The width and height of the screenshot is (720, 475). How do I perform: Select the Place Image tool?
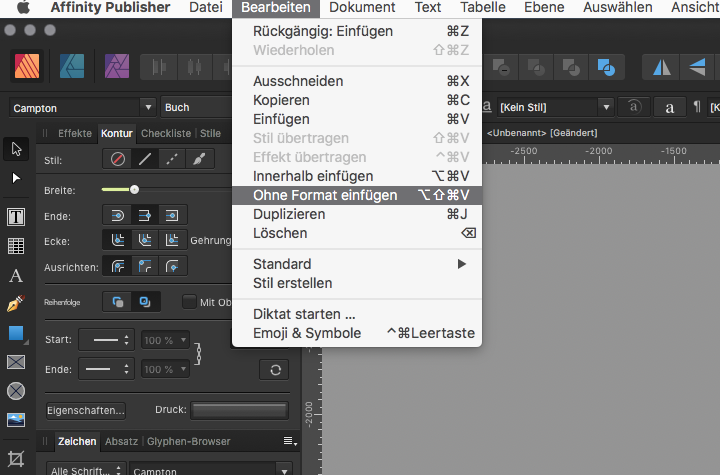point(16,420)
